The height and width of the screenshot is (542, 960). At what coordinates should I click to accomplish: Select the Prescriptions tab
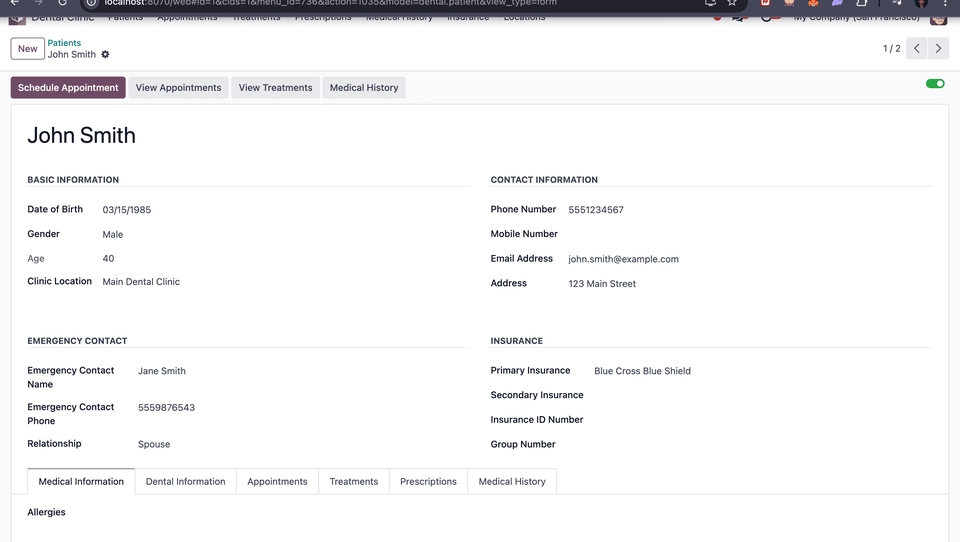click(x=429, y=481)
